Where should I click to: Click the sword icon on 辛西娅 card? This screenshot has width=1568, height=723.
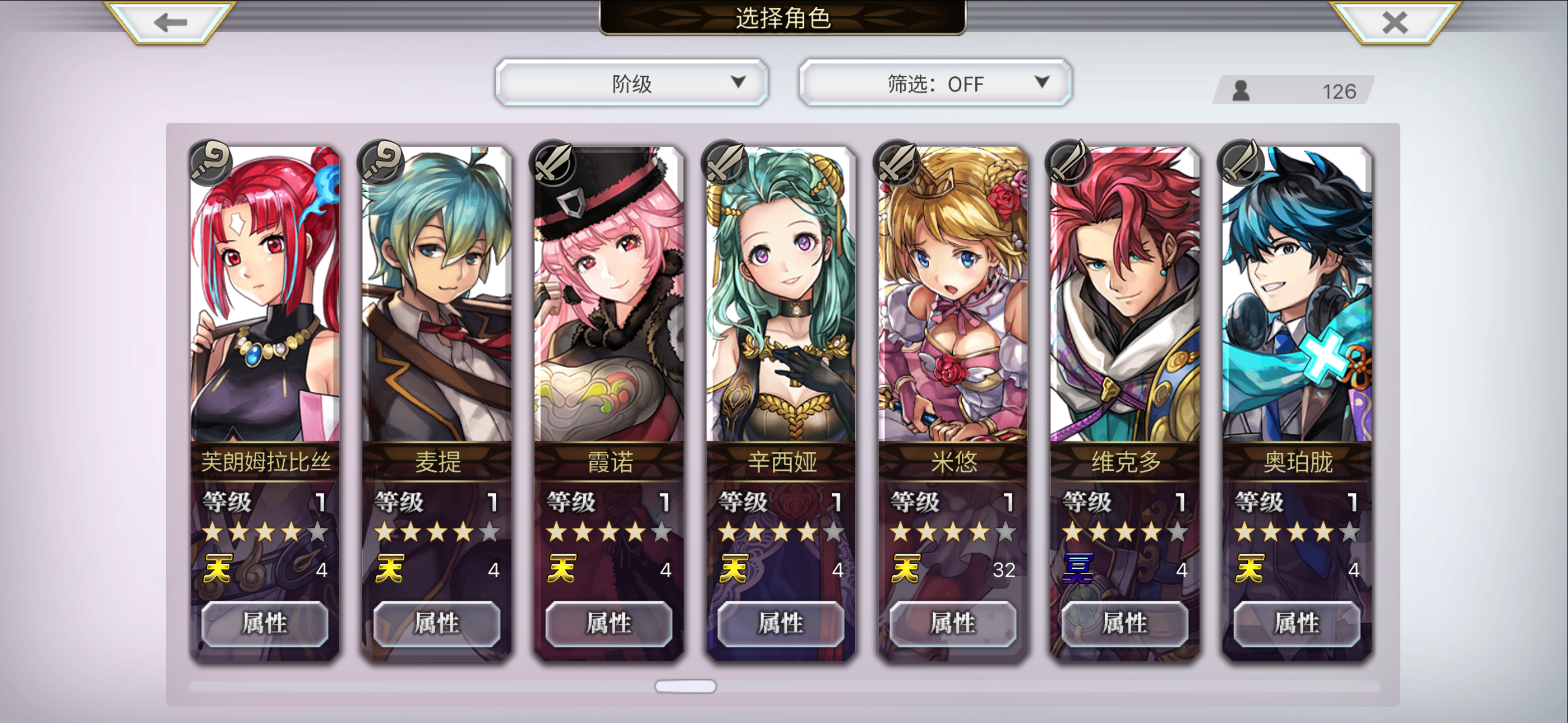726,163
